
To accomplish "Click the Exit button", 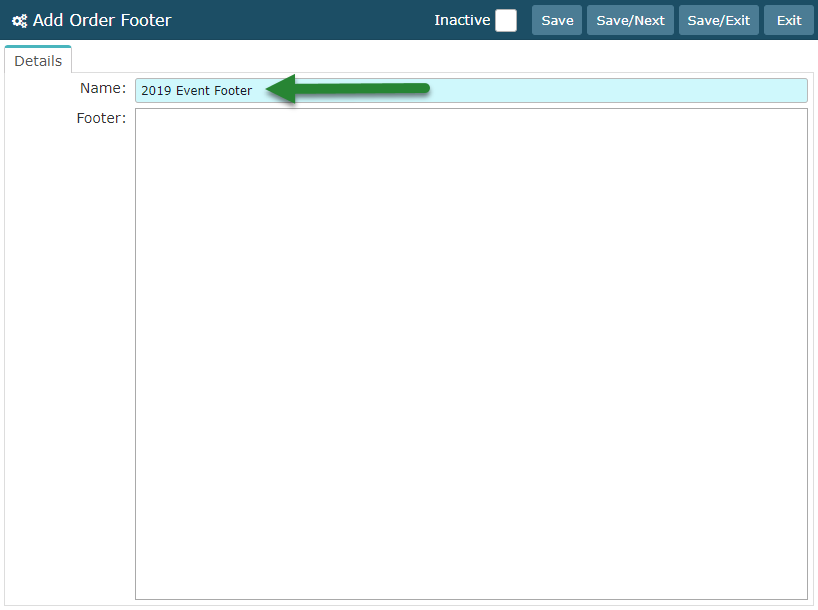I will point(788,20).
